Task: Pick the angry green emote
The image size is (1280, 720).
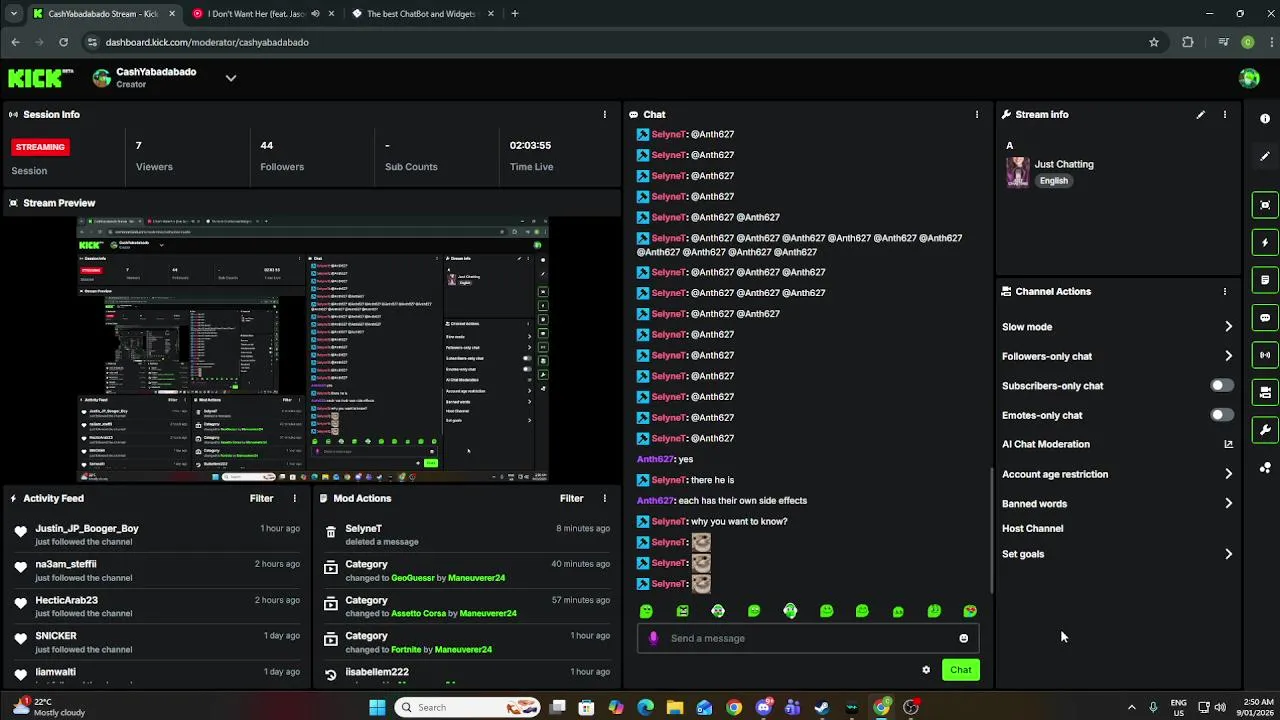Action: coord(682,611)
